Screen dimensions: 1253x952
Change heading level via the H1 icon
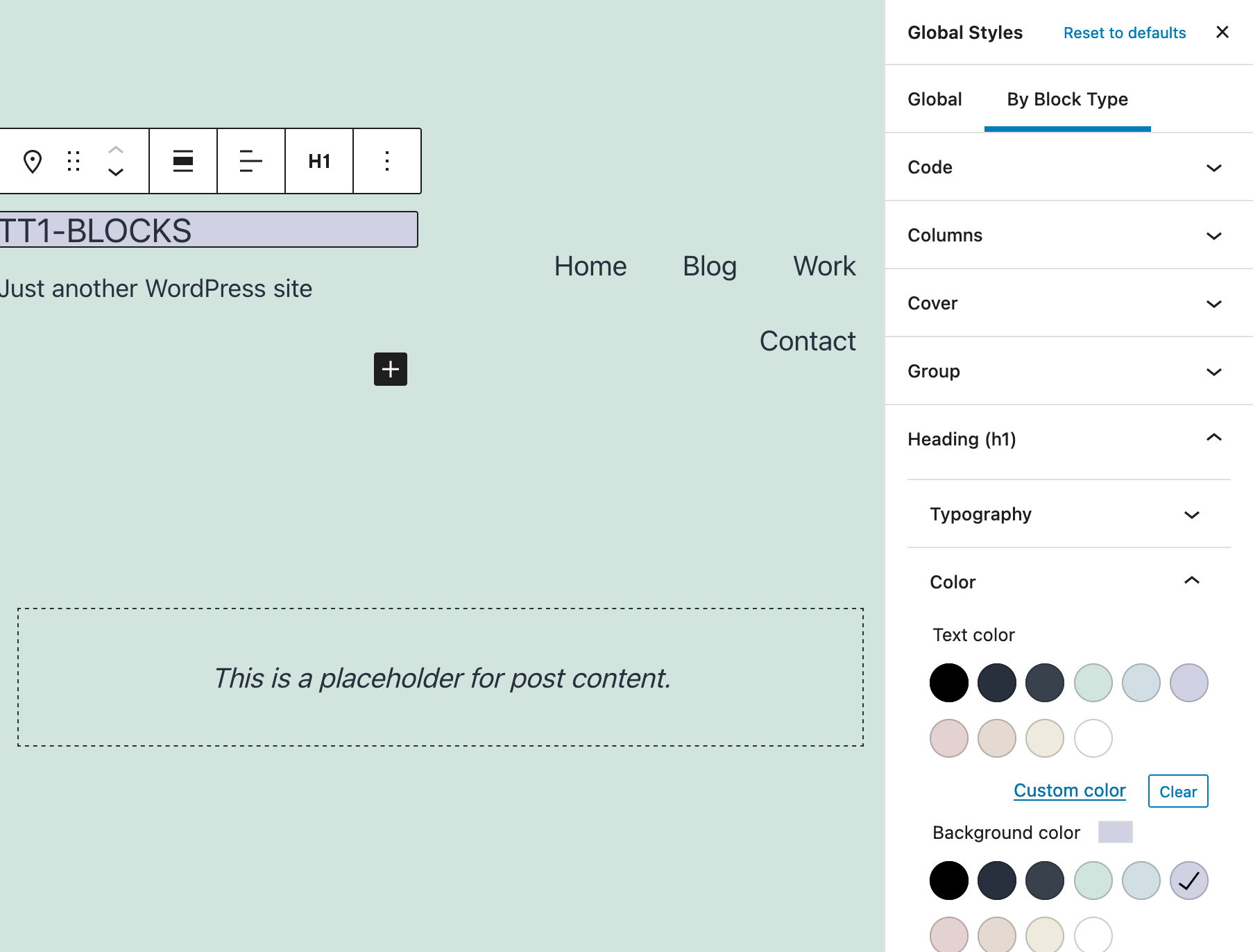click(318, 161)
